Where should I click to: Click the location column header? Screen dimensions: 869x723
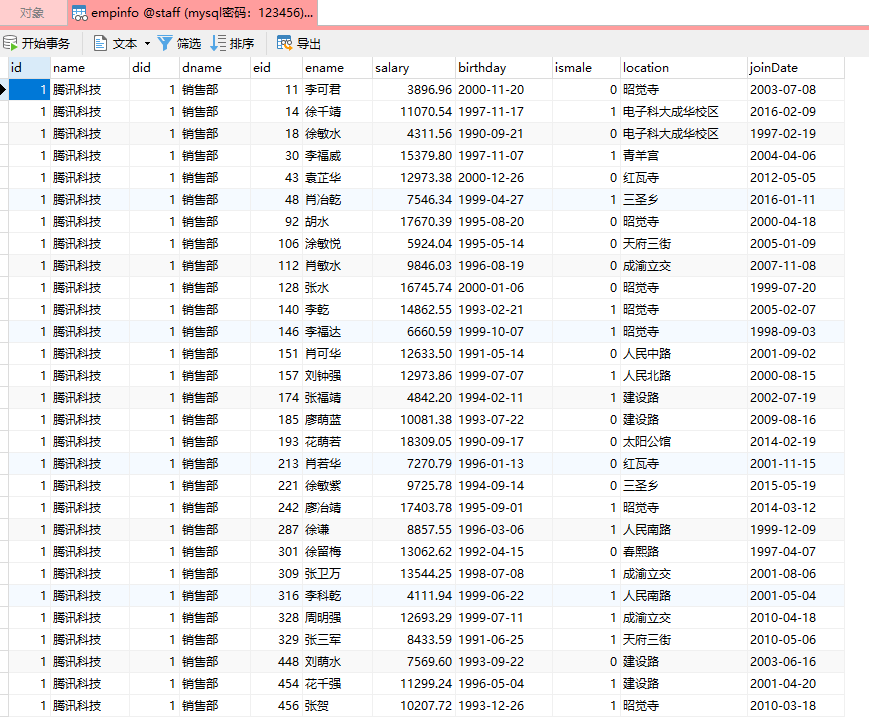tap(684, 68)
